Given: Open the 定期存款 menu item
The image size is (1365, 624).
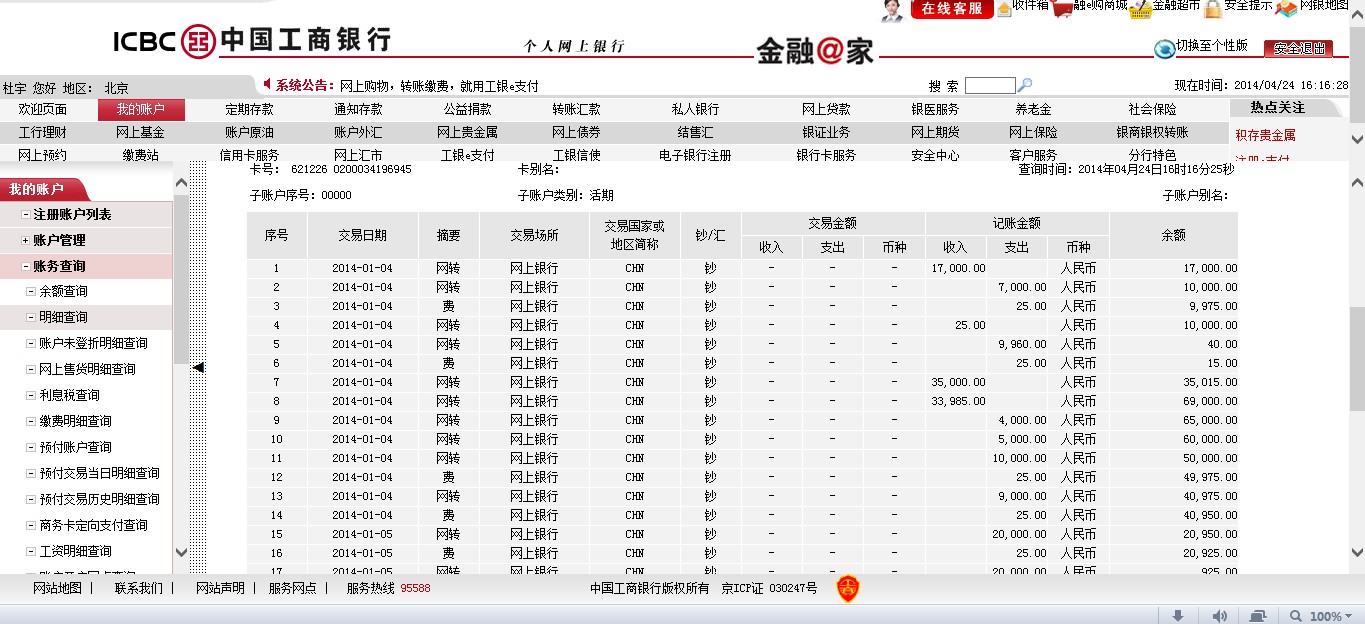Looking at the screenshot, I should click(x=249, y=109).
